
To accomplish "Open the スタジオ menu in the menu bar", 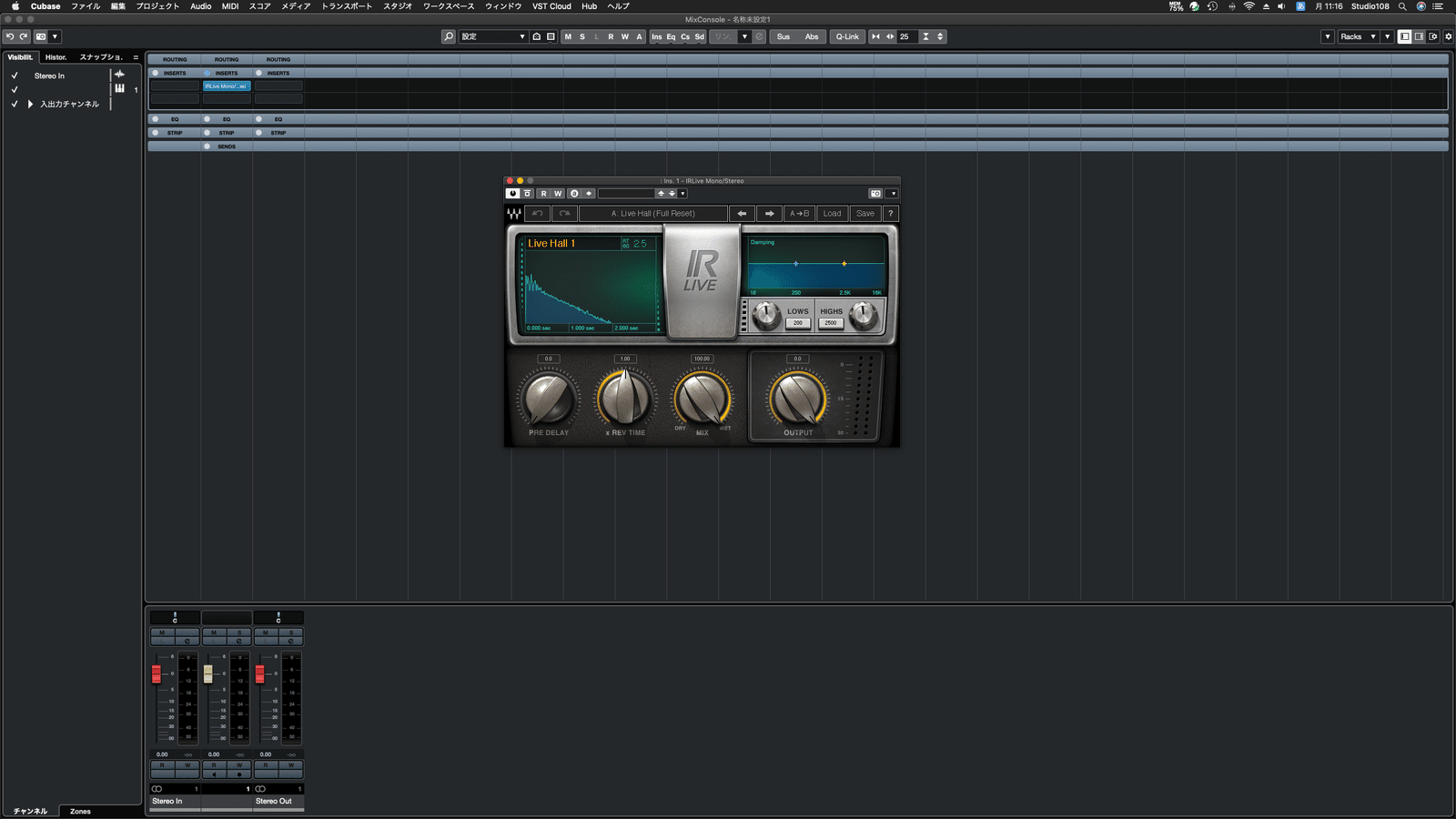I will (396, 6).
